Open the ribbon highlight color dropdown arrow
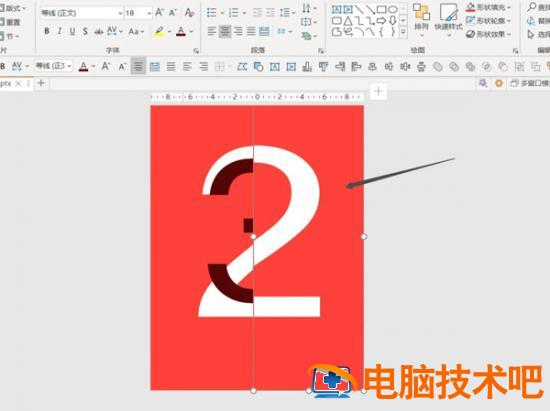 tap(169, 32)
